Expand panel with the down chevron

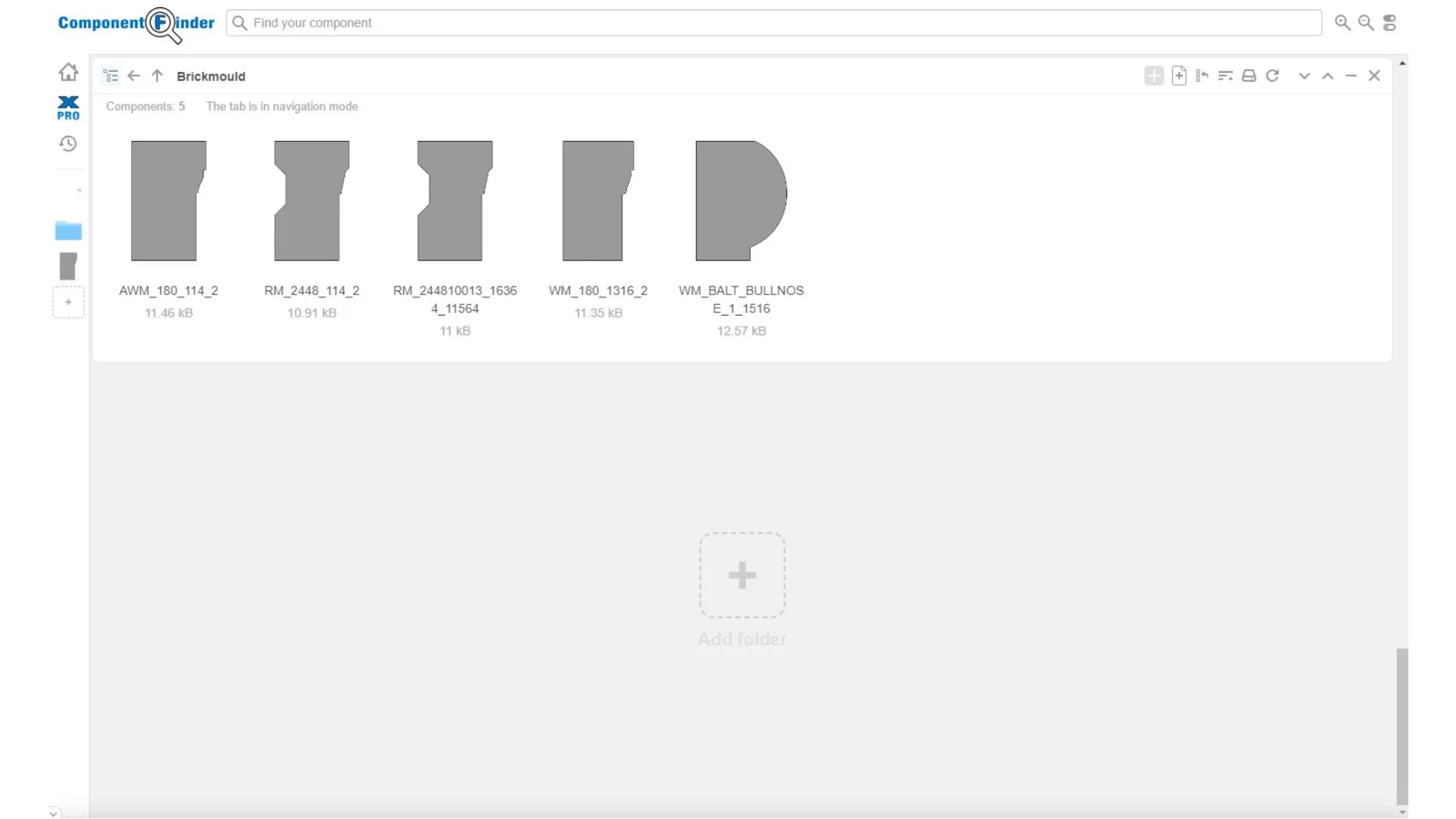pos(1304,76)
